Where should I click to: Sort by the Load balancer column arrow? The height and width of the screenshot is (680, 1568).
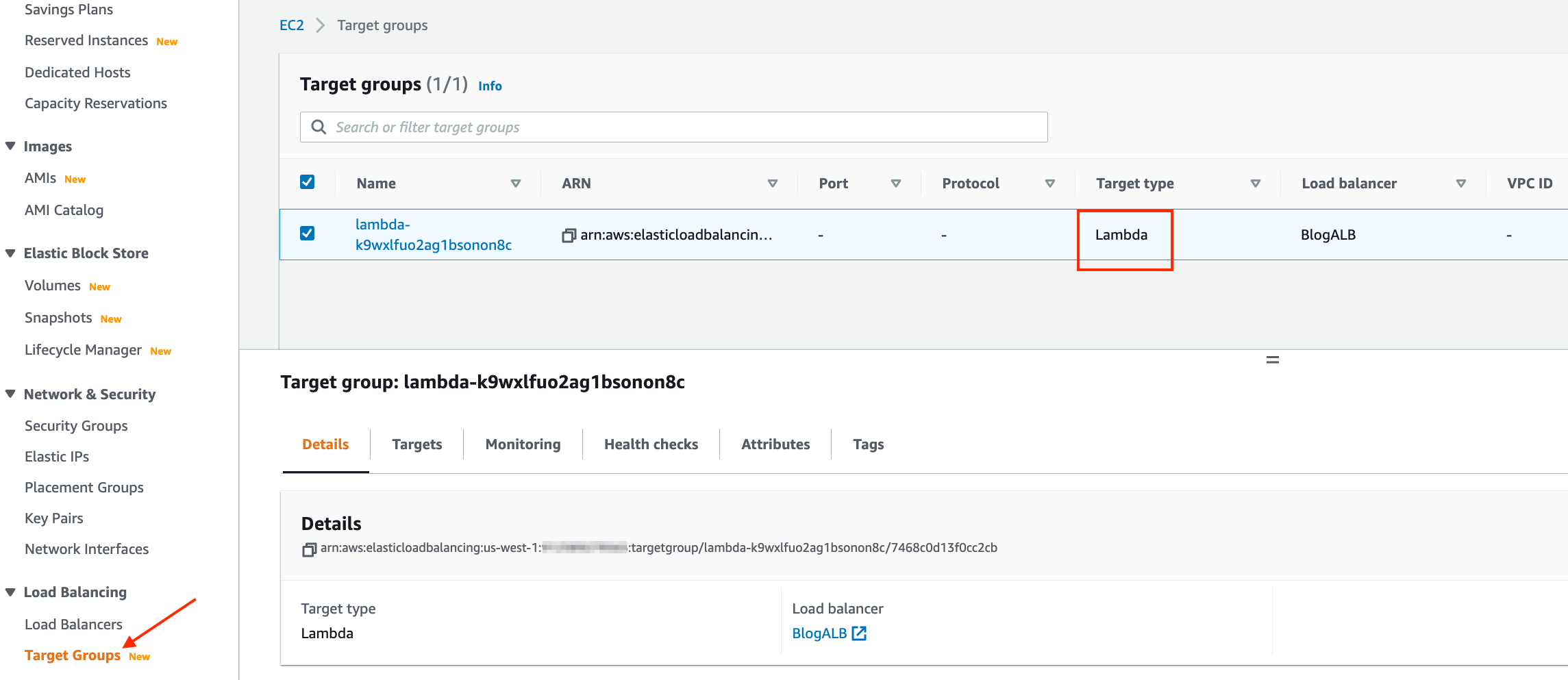[1461, 184]
